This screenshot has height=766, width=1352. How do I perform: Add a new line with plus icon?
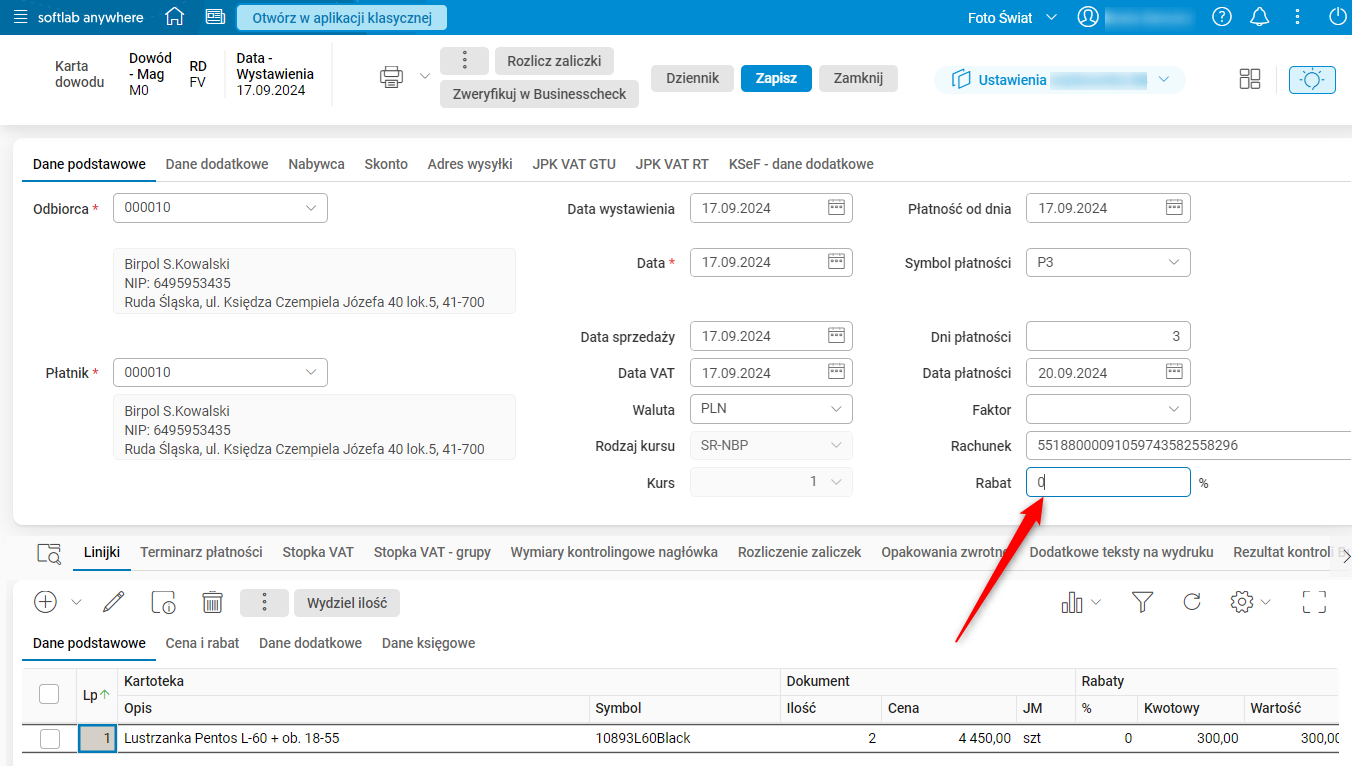tap(46, 602)
